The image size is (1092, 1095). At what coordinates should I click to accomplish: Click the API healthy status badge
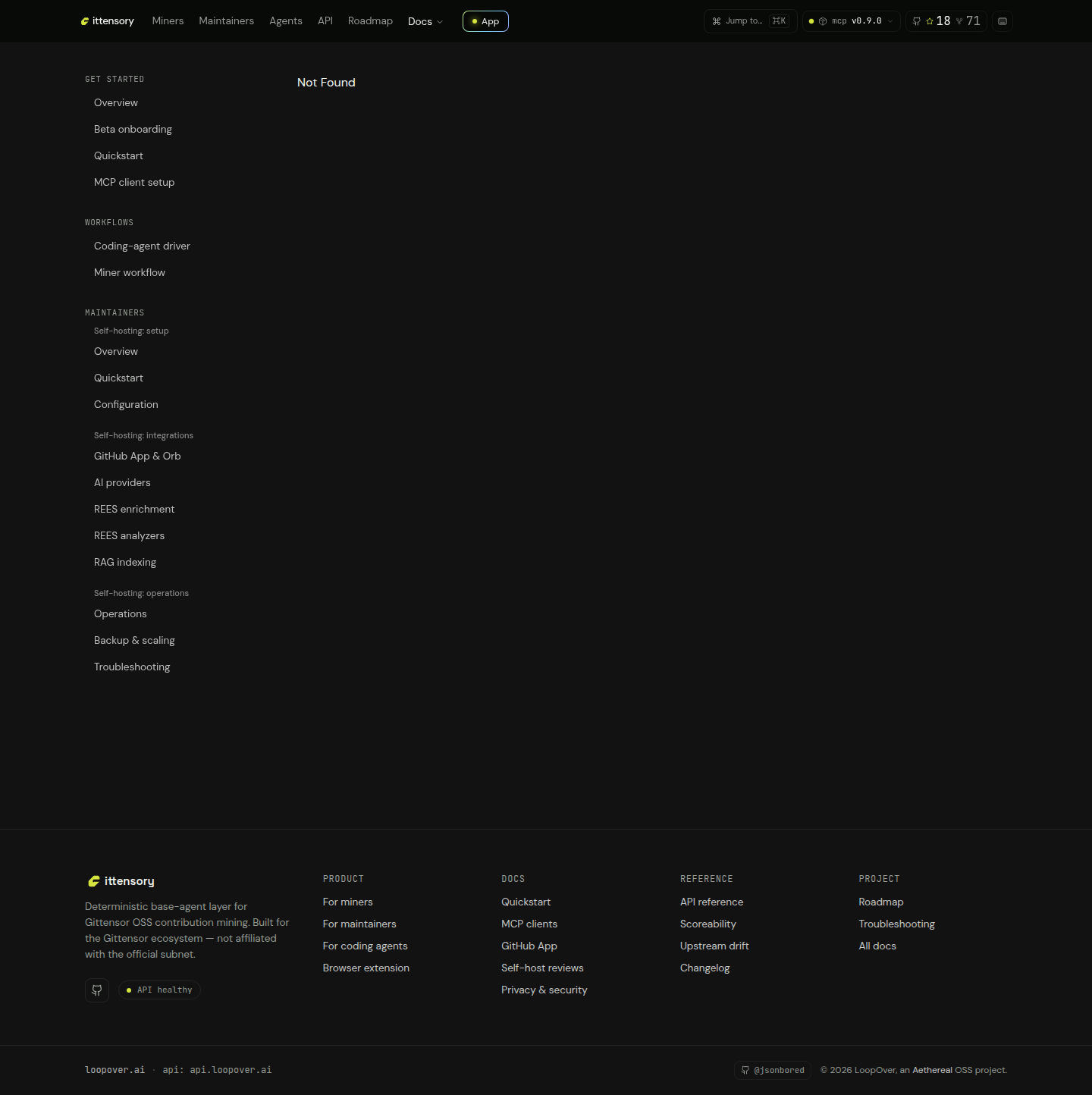click(x=159, y=990)
